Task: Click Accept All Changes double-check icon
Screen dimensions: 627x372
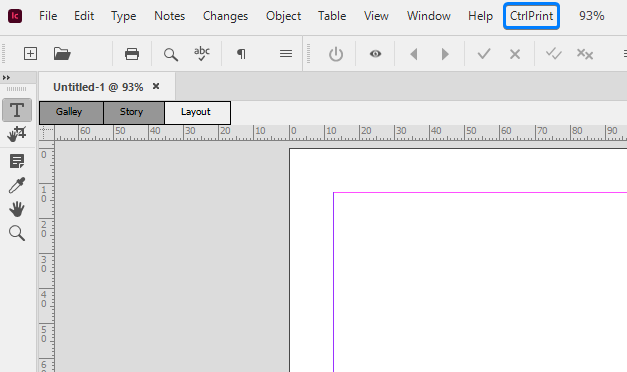Action: click(554, 54)
